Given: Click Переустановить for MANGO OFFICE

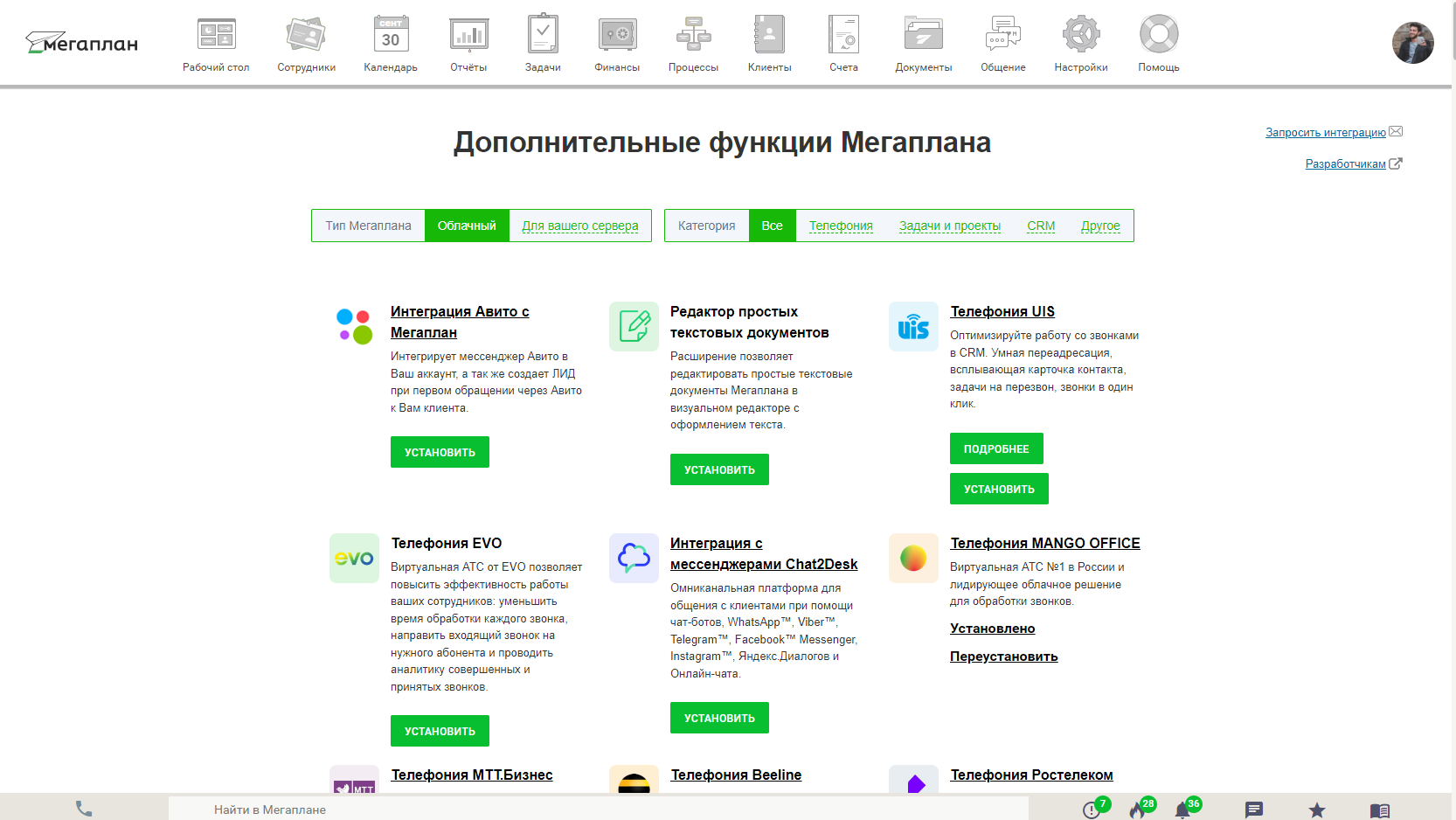Looking at the screenshot, I should click(1004, 657).
